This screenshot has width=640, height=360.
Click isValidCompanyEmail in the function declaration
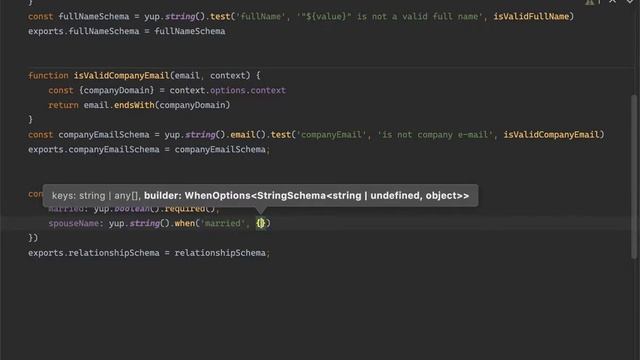(121, 76)
